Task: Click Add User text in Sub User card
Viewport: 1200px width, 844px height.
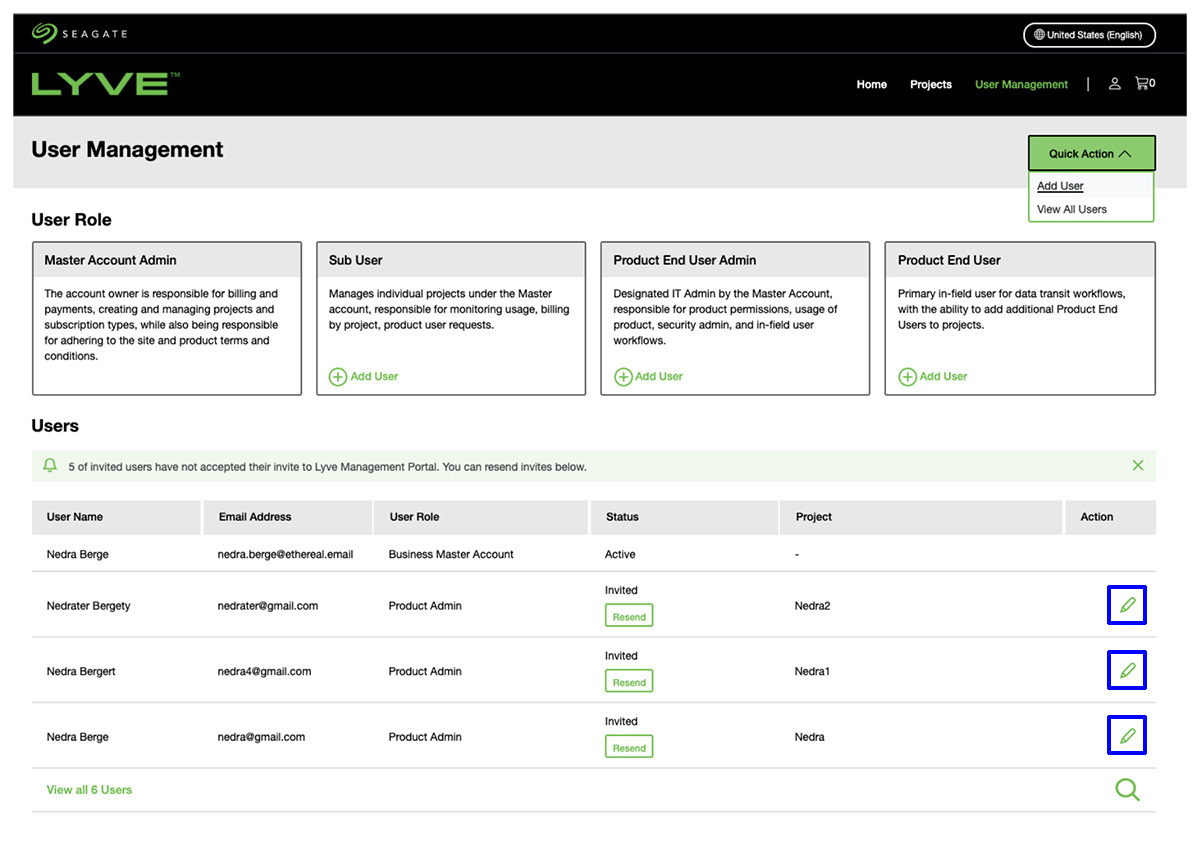Action: click(x=374, y=377)
